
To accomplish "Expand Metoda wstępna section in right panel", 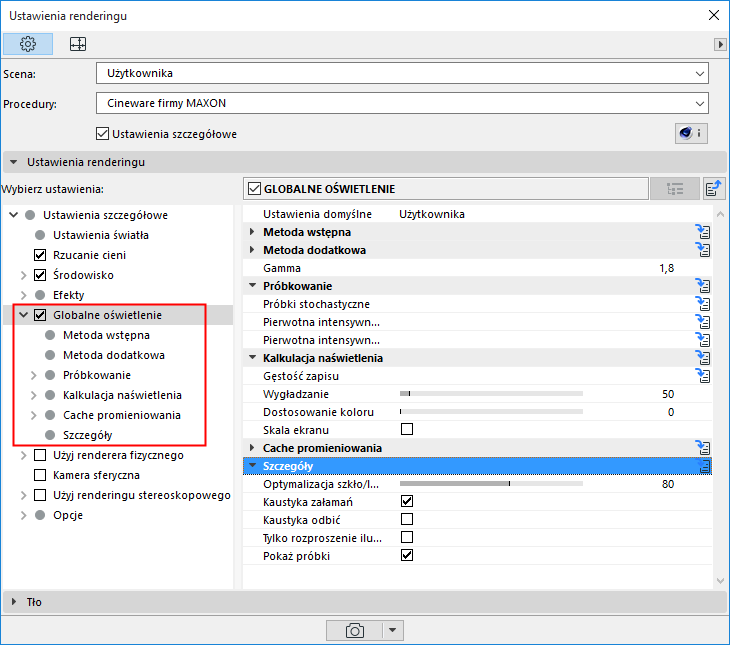I will click(252, 232).
